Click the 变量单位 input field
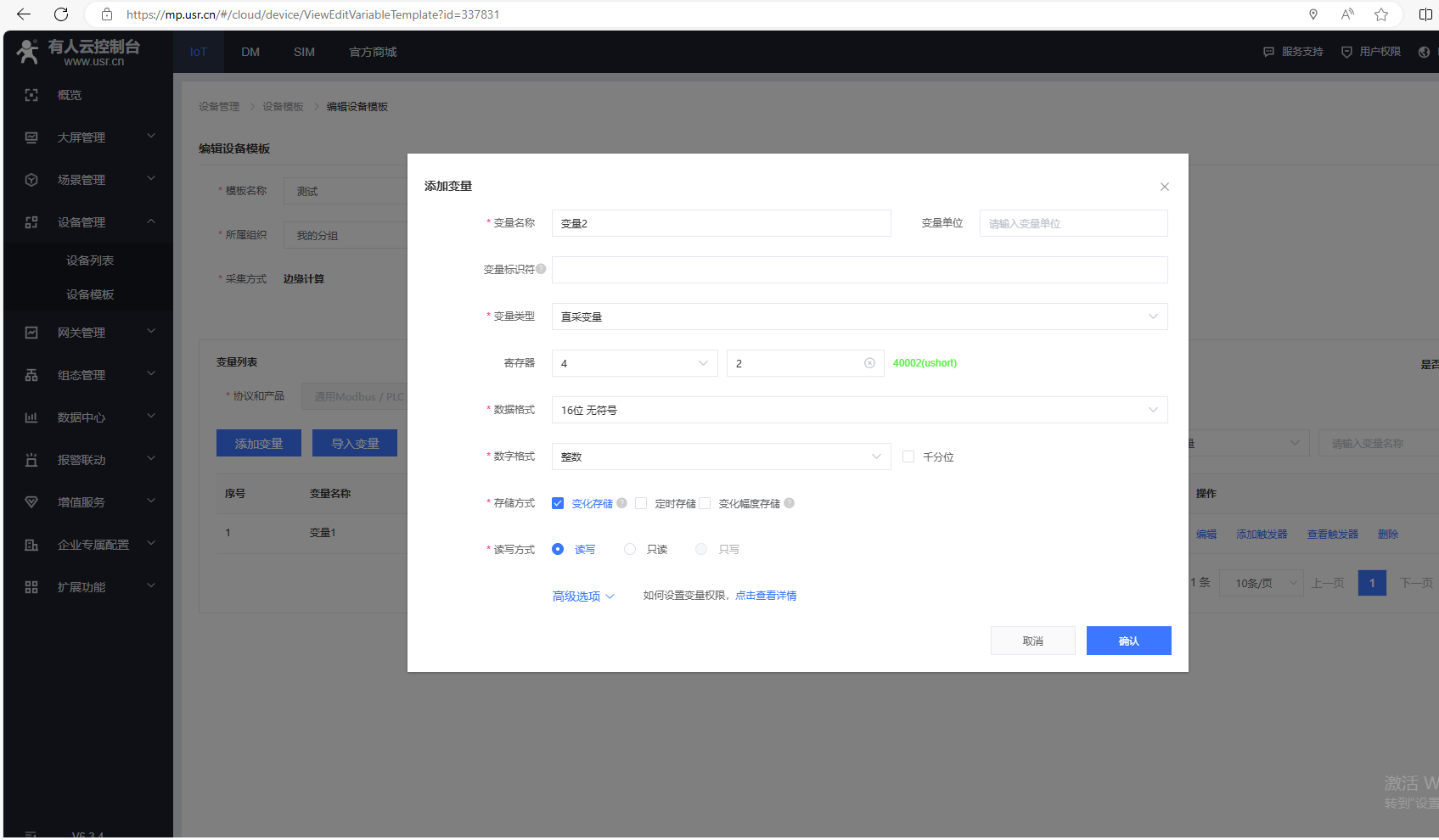Screen dimensions: 1439x840 (1073, 223)
